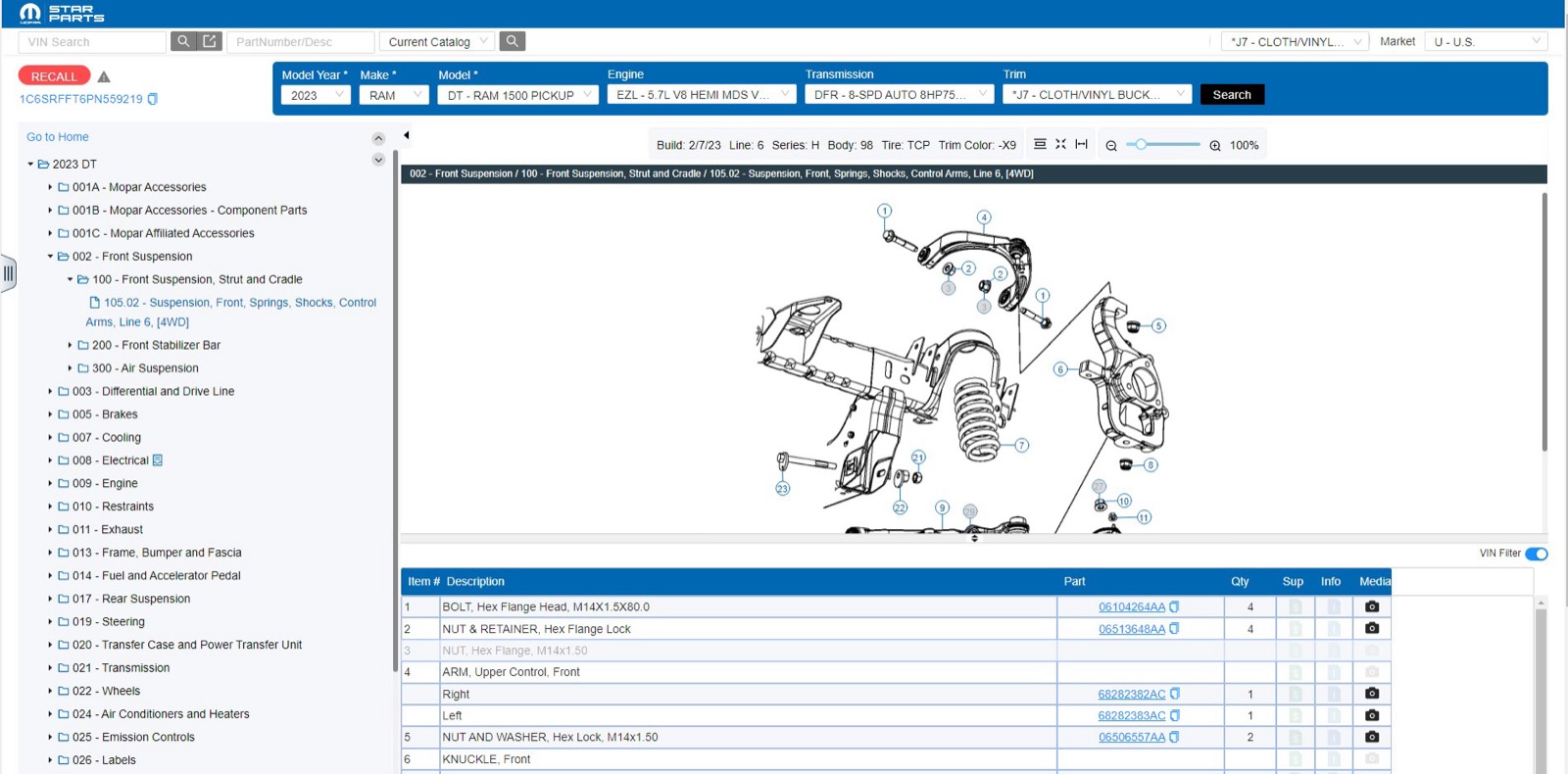Open the Trim dropdown in filter bar
The height and width of the screenshot is (774, 1568).
tap(1098, 95)
